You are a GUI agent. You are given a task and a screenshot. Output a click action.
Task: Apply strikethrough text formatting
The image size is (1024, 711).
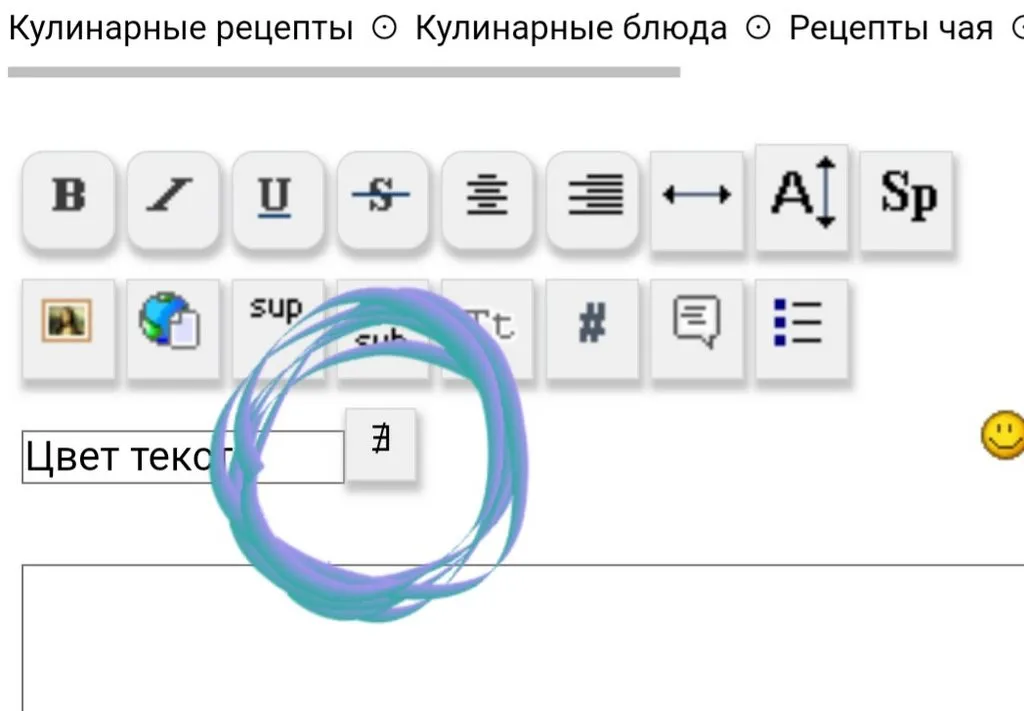click(x=383, y=196)
